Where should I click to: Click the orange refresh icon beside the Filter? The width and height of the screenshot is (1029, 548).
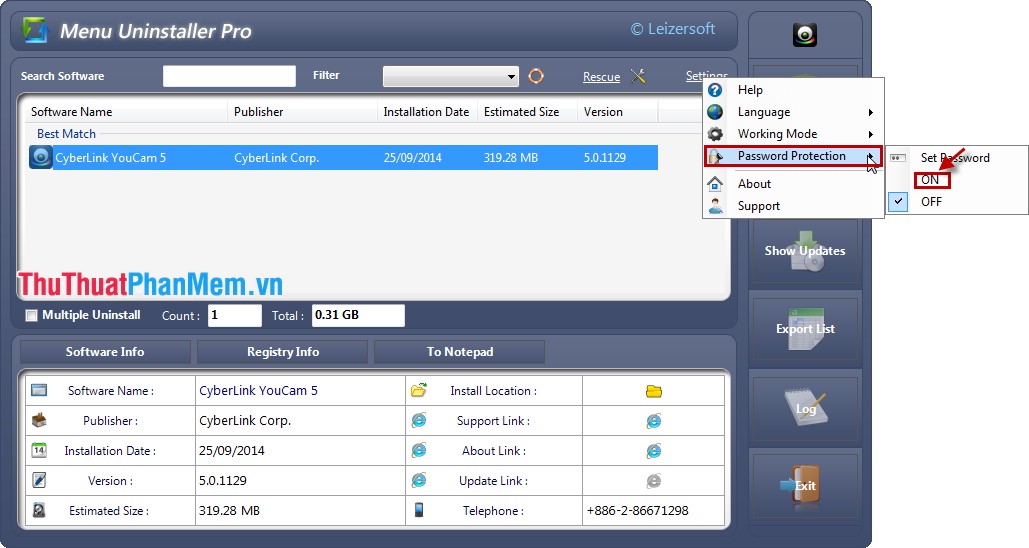(536, 76)
